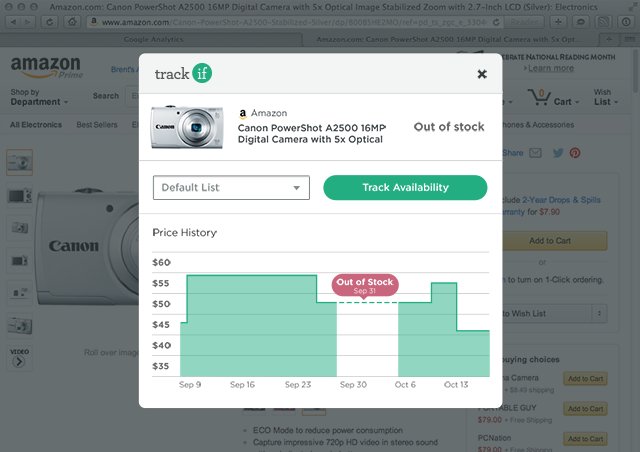The height and width of the screenshot is (452, 640).
Task: Select the sixth product thumbnail
Action: [x=19, y=325]
